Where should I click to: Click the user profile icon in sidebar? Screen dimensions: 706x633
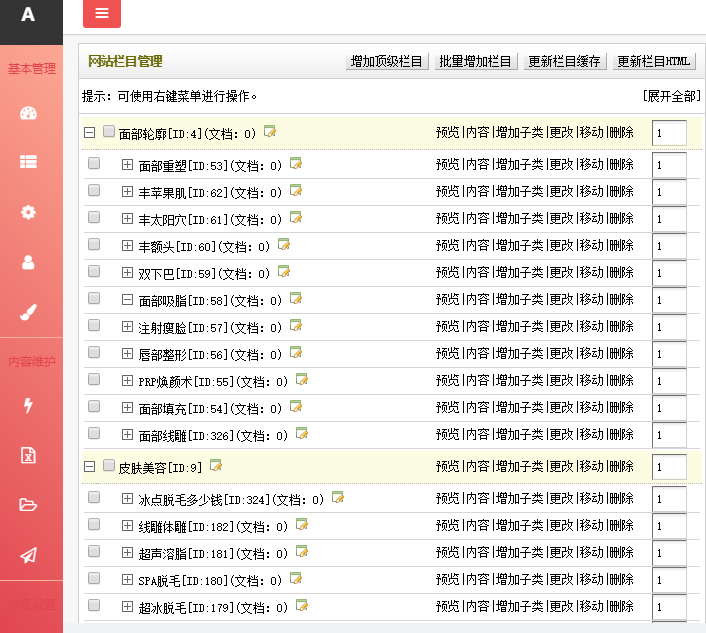28,262
